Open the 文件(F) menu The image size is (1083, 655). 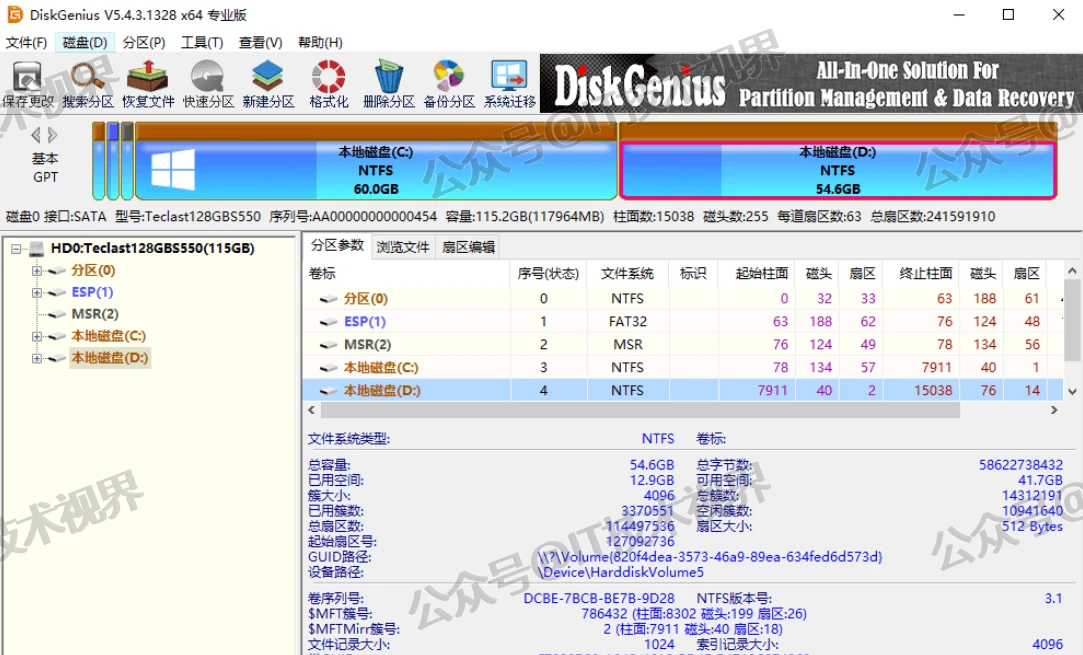[x=26, y=43]
